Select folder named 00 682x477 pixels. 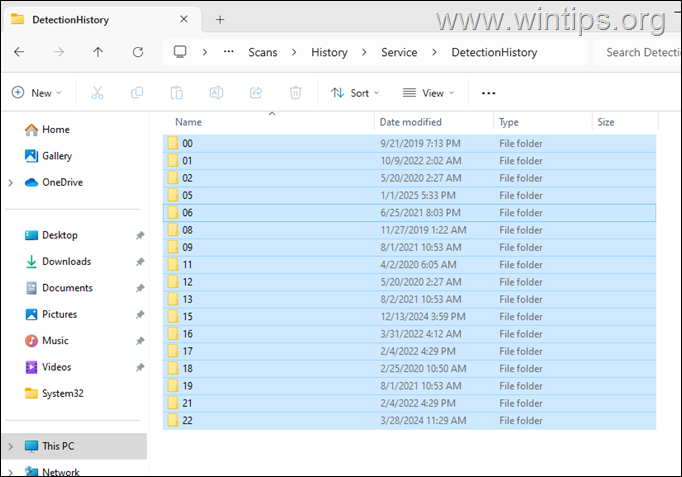tap(409, 143)
